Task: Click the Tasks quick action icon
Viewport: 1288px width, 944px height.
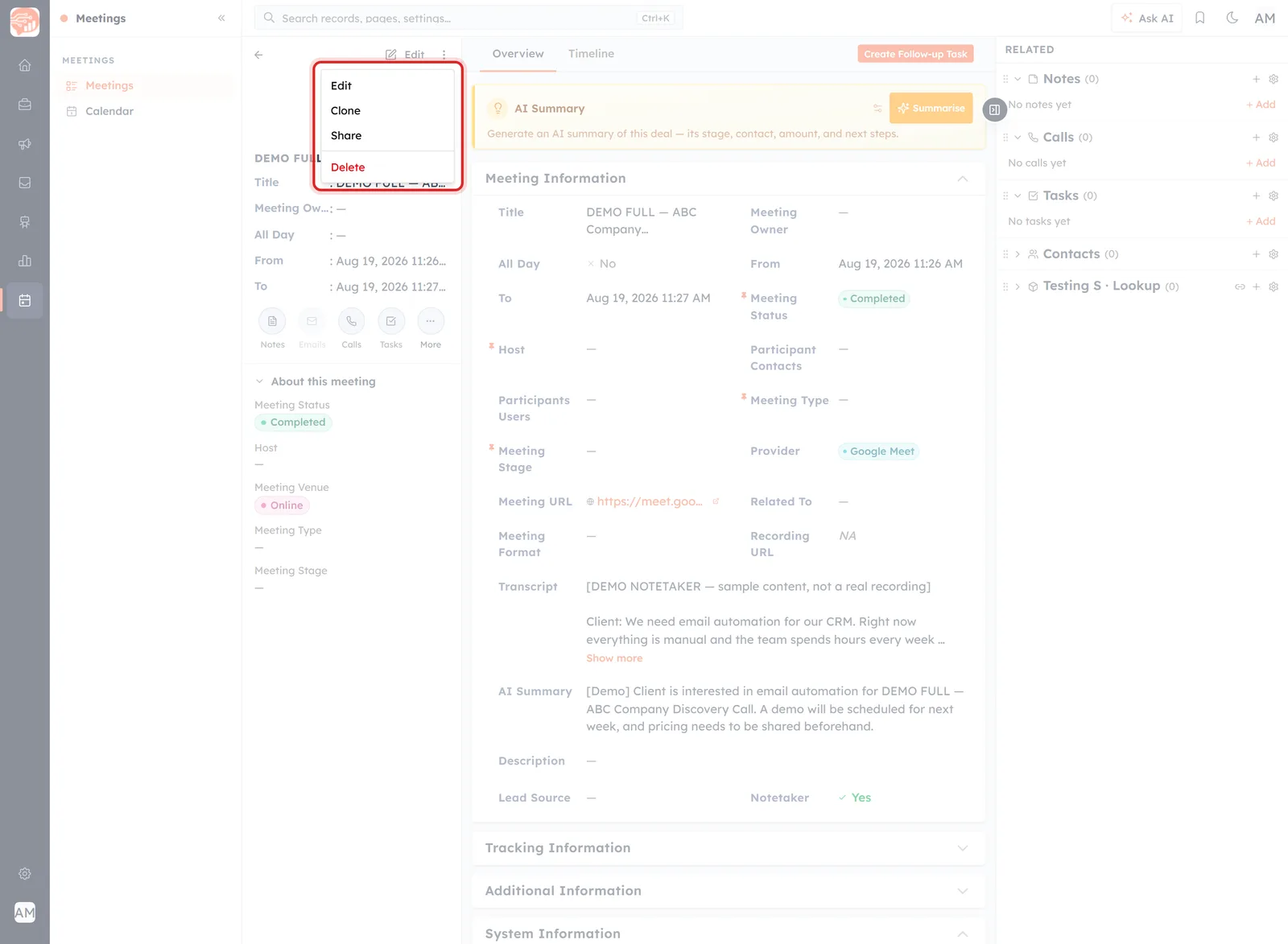Action: [x=390, y=321]
